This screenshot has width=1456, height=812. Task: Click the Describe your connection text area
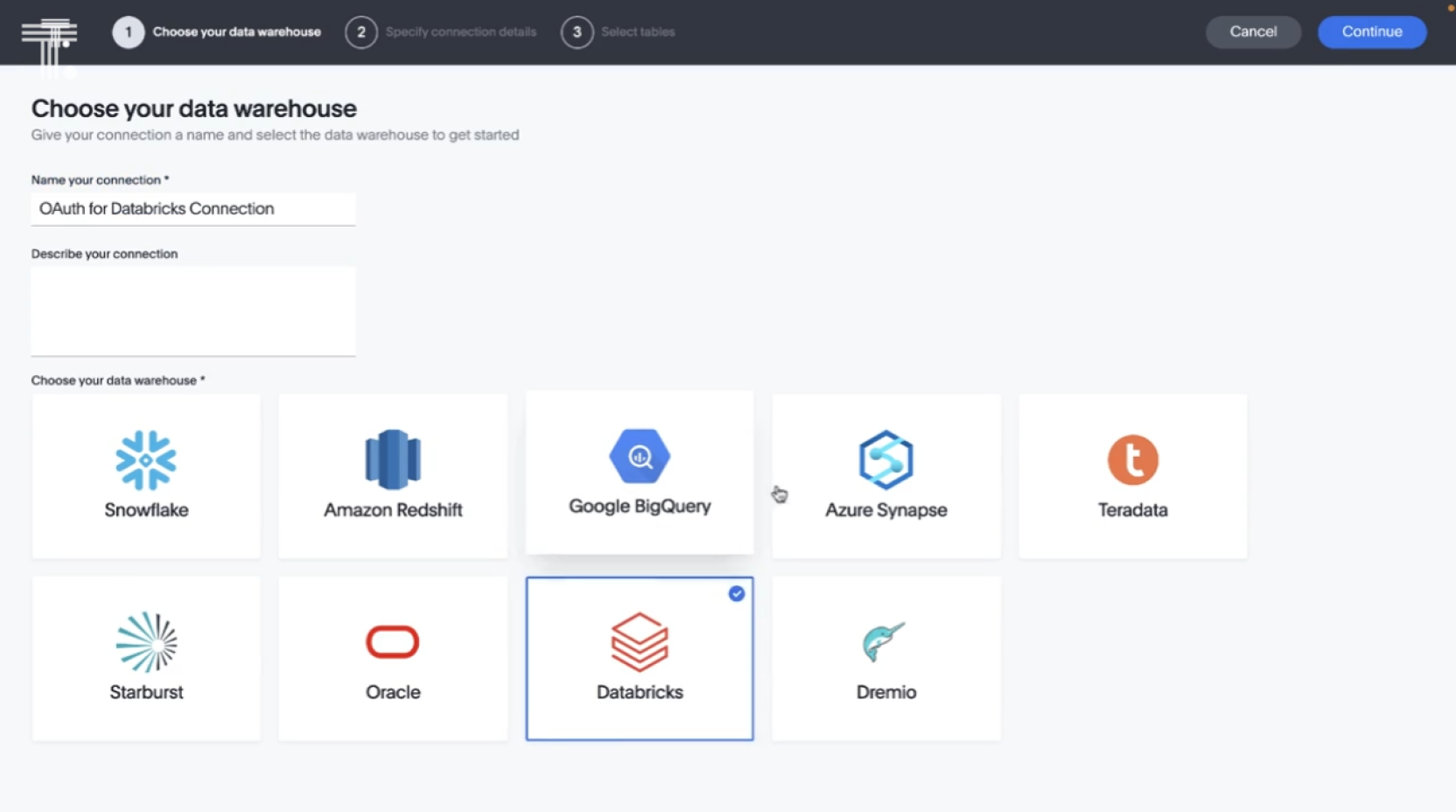tap(193, 311)
